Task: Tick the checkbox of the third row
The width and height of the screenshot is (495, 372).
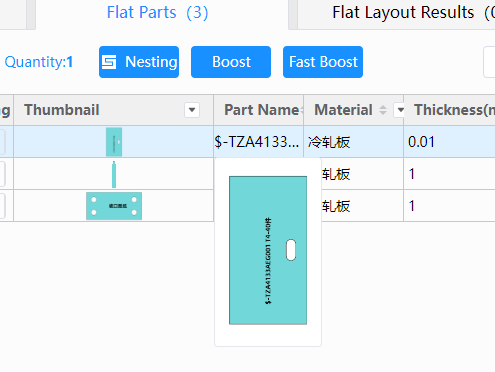Action: (2, 206)
